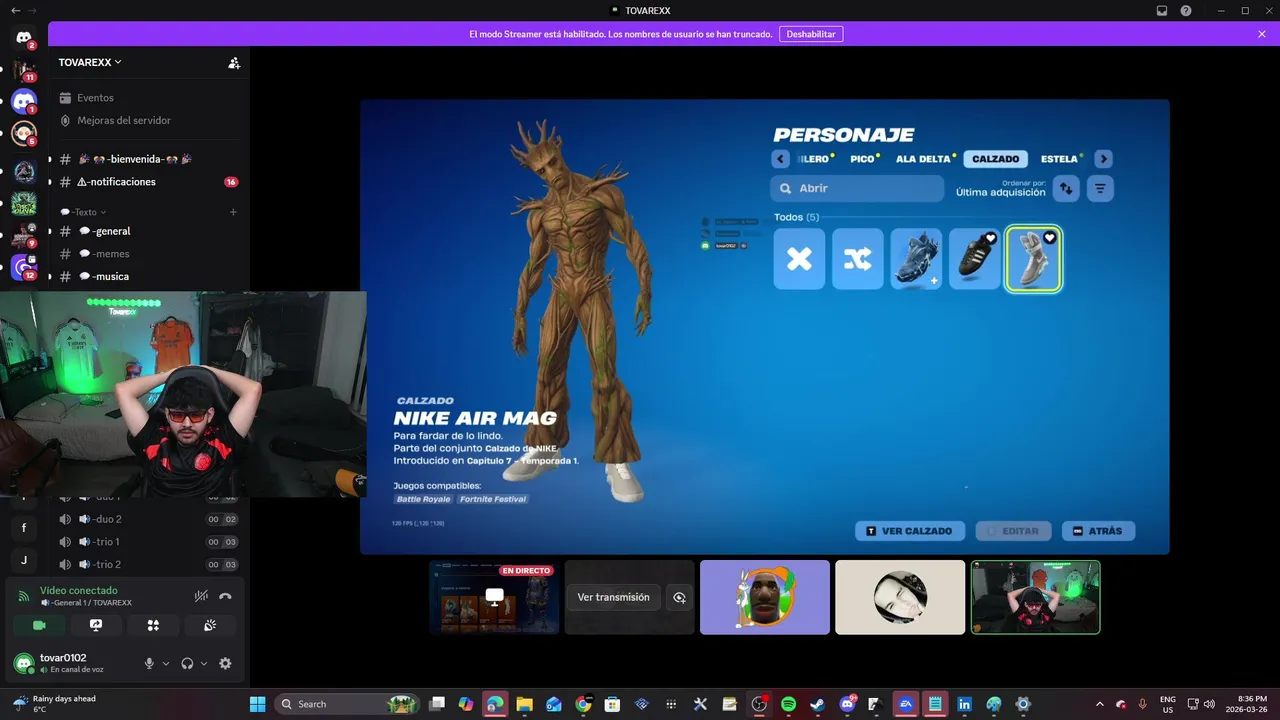Open microphone input options chevron
The image size is (1280, 720).
(x=166, y=663)
